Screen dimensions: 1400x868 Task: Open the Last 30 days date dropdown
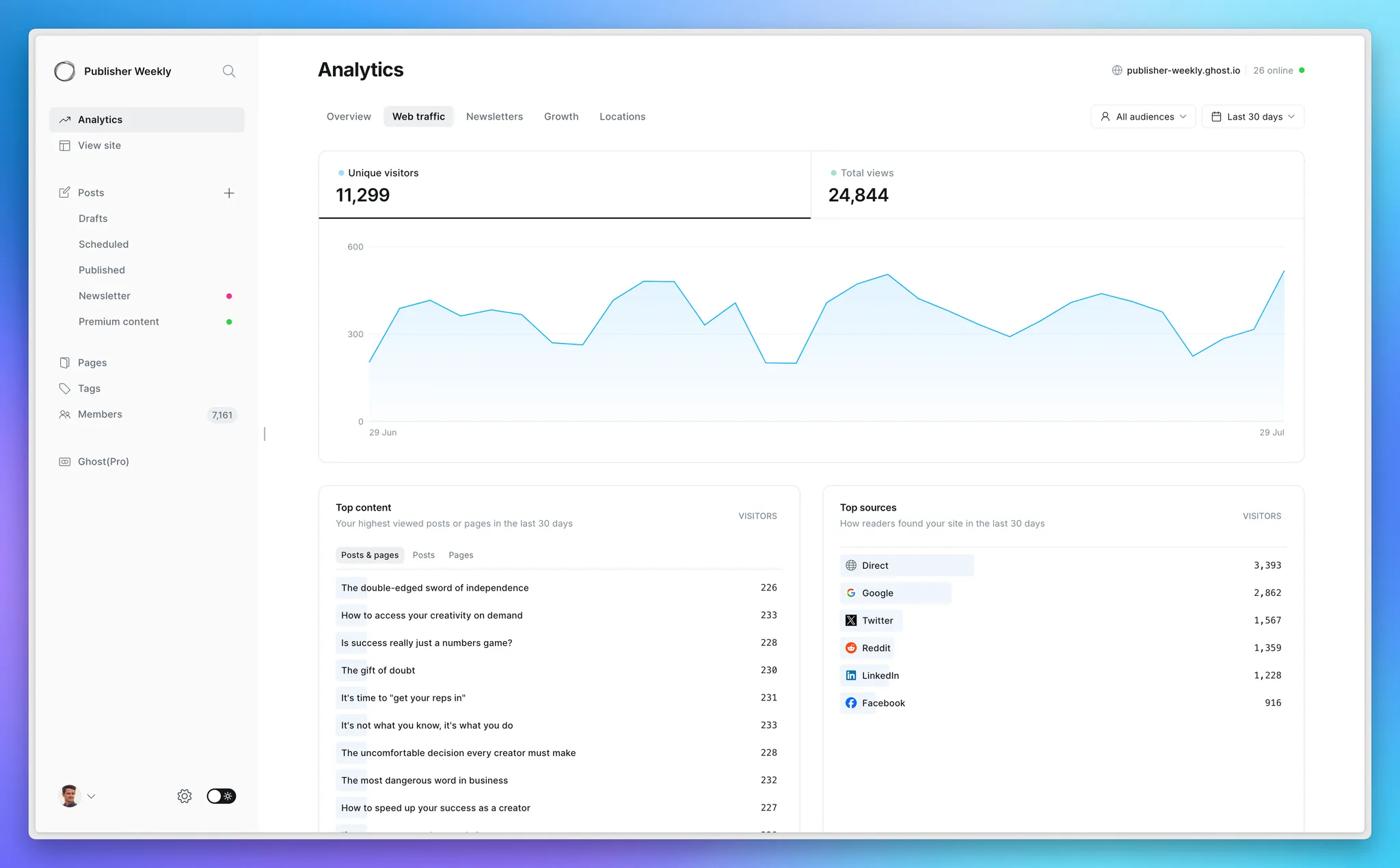(1253, 116)
